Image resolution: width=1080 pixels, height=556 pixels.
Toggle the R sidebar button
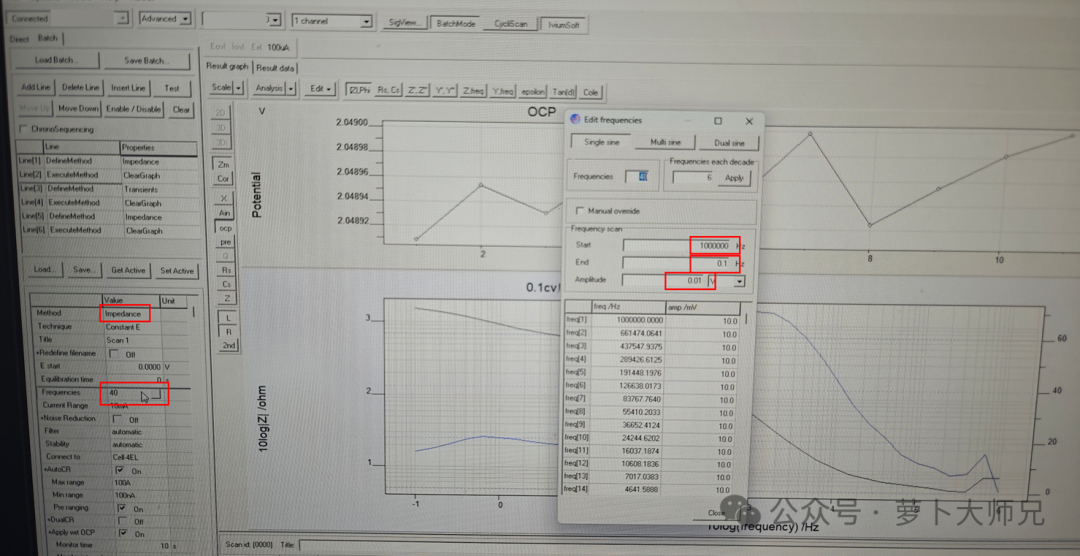(229, 331)
